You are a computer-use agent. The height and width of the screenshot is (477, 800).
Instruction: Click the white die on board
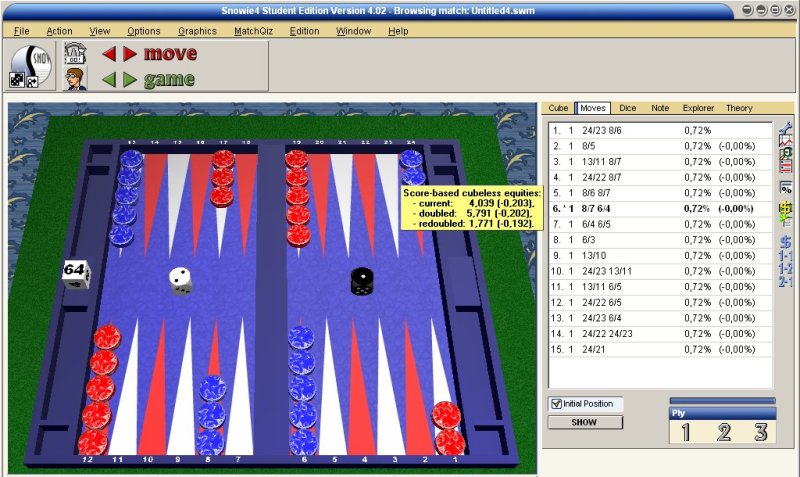[x=180, y=281]
